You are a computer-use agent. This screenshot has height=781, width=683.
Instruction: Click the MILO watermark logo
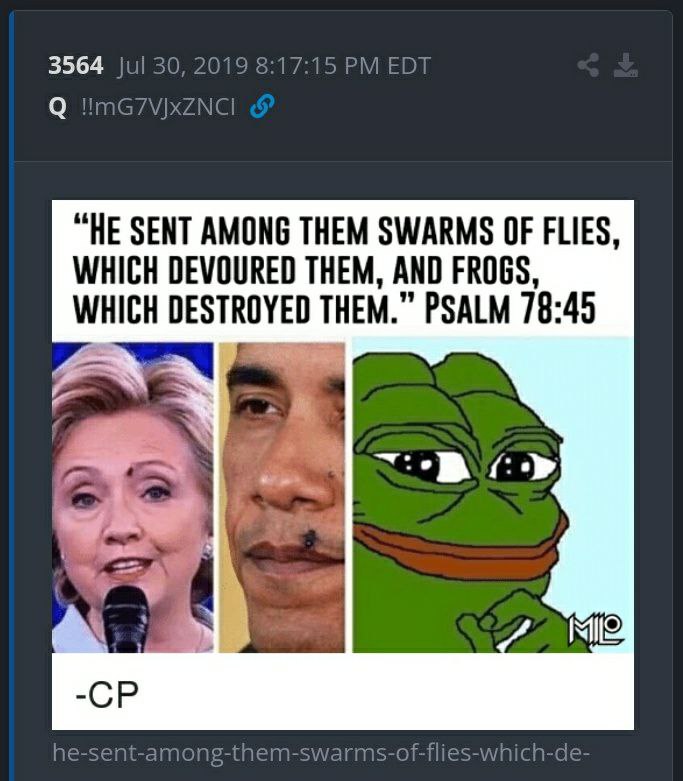click(x=596, y=629)
